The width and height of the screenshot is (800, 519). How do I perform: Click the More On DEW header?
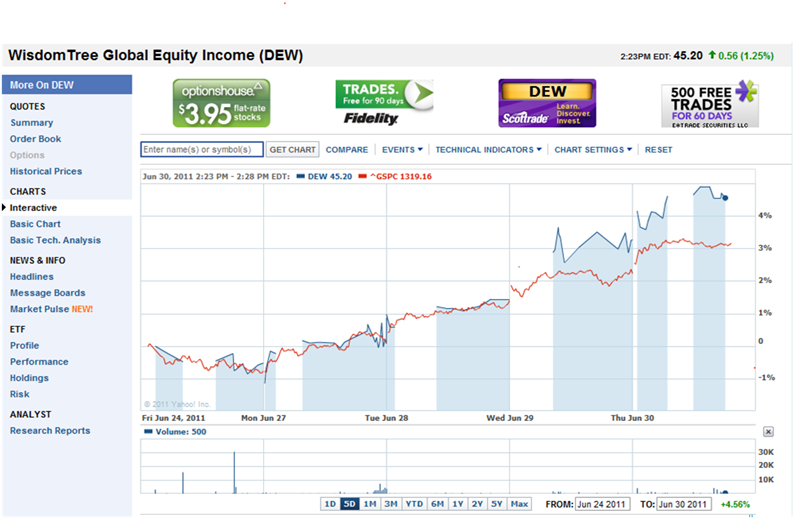click(67, 85)
